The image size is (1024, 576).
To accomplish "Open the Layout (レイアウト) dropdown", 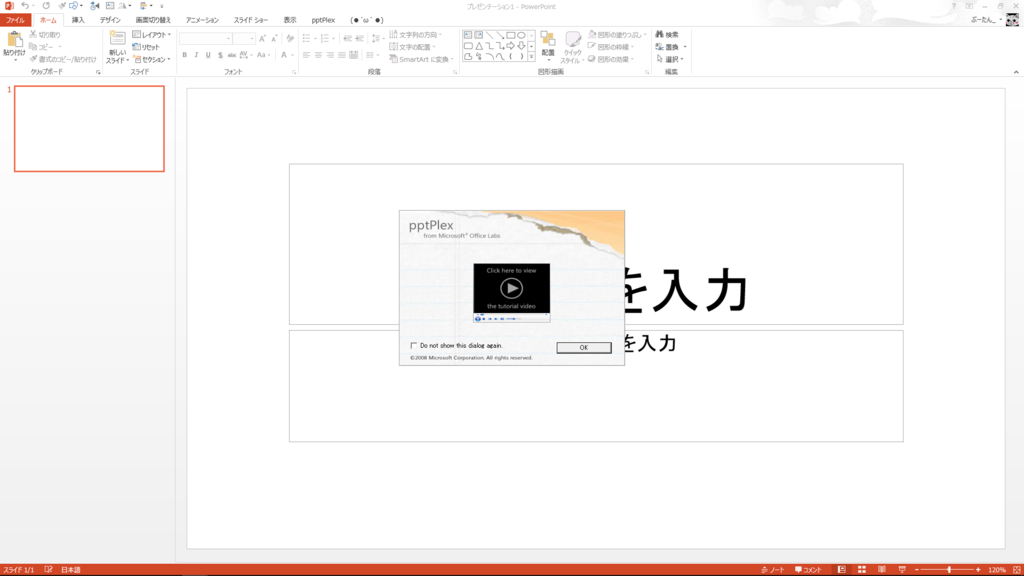I will 152,35.
